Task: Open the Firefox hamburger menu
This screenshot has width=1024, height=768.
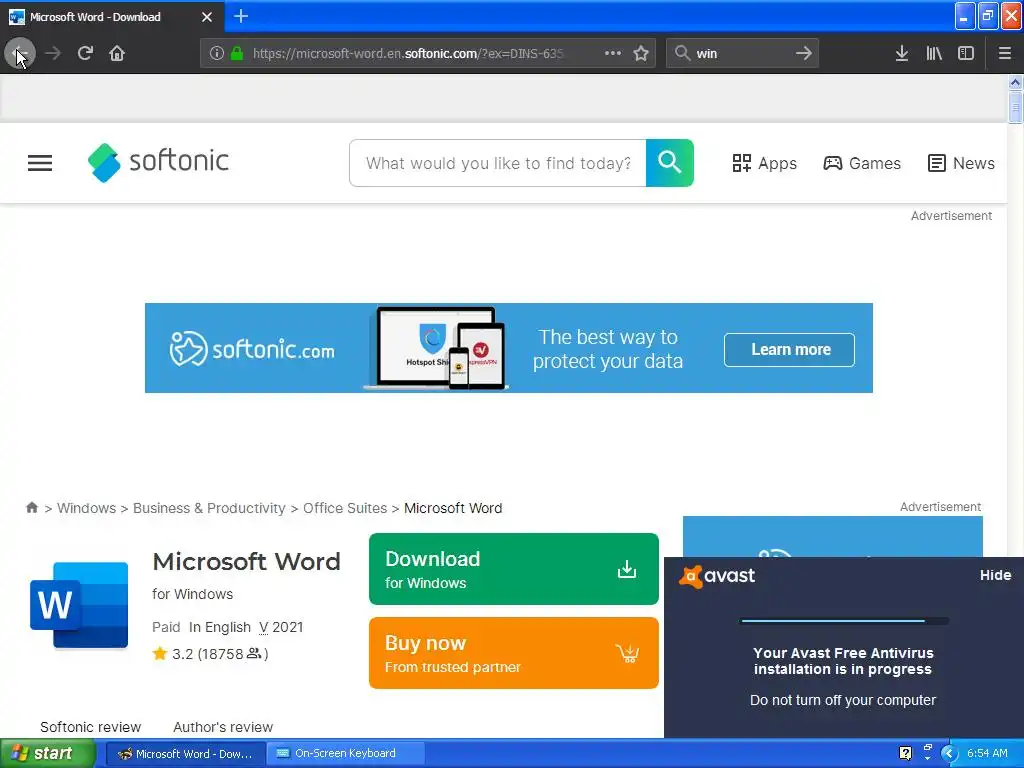Action: point(1004,53)
